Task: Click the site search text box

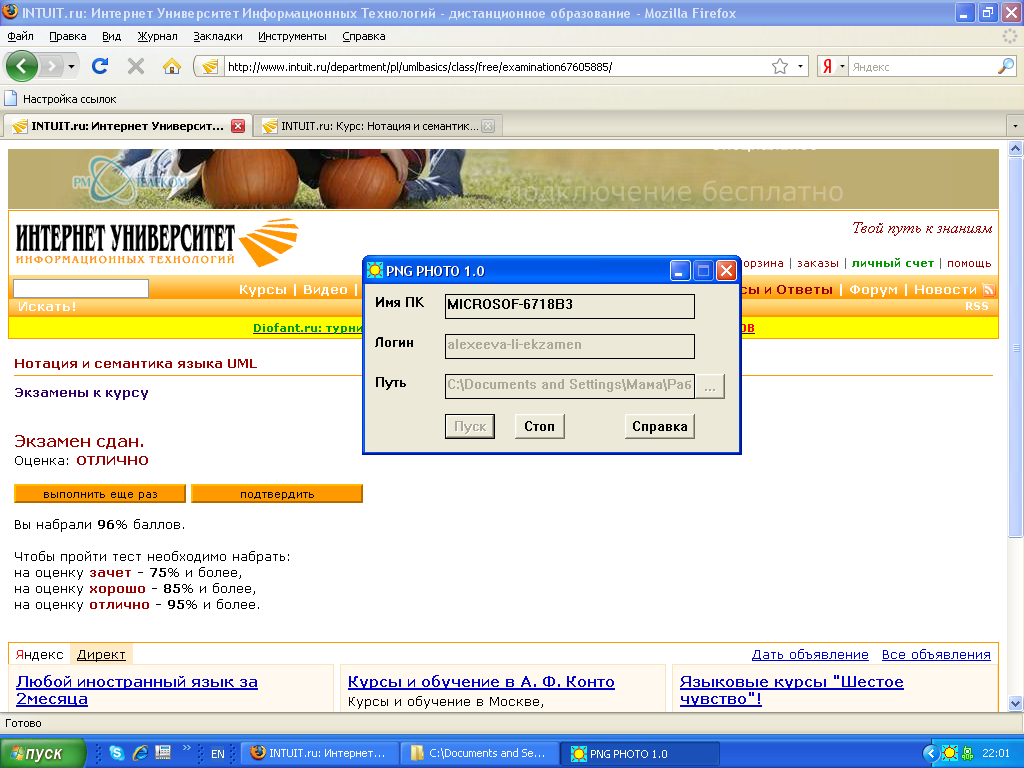Action: (81, 288)
